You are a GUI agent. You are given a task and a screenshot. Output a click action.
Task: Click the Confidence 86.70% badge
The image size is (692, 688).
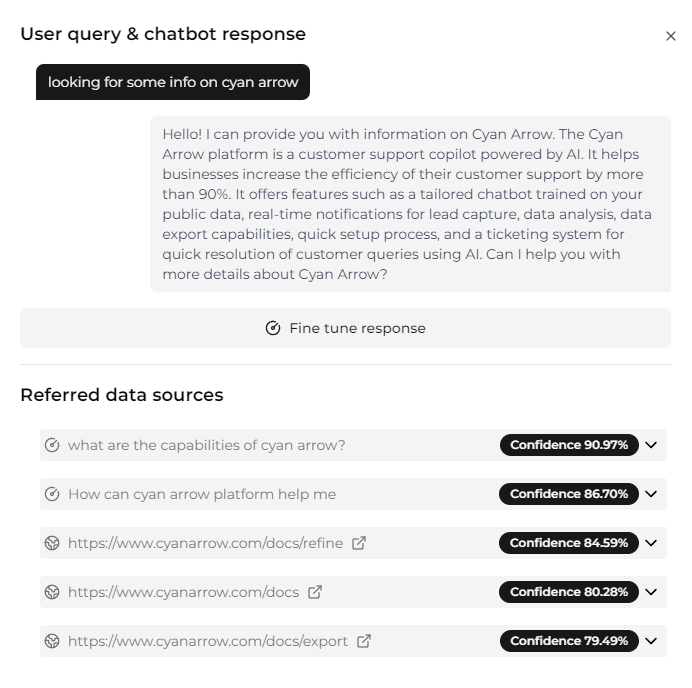pos(569,494)
